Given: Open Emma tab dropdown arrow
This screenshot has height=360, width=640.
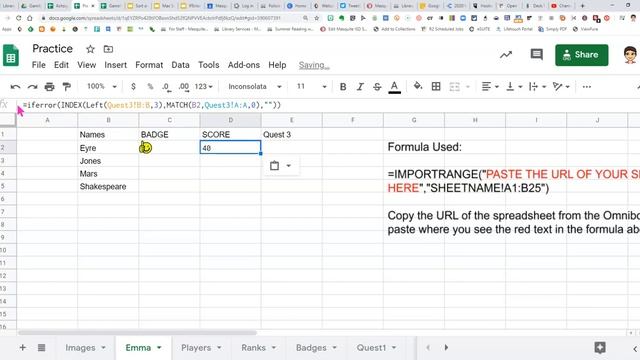Looking at the screenshot, I should click(x=159, y=348).
